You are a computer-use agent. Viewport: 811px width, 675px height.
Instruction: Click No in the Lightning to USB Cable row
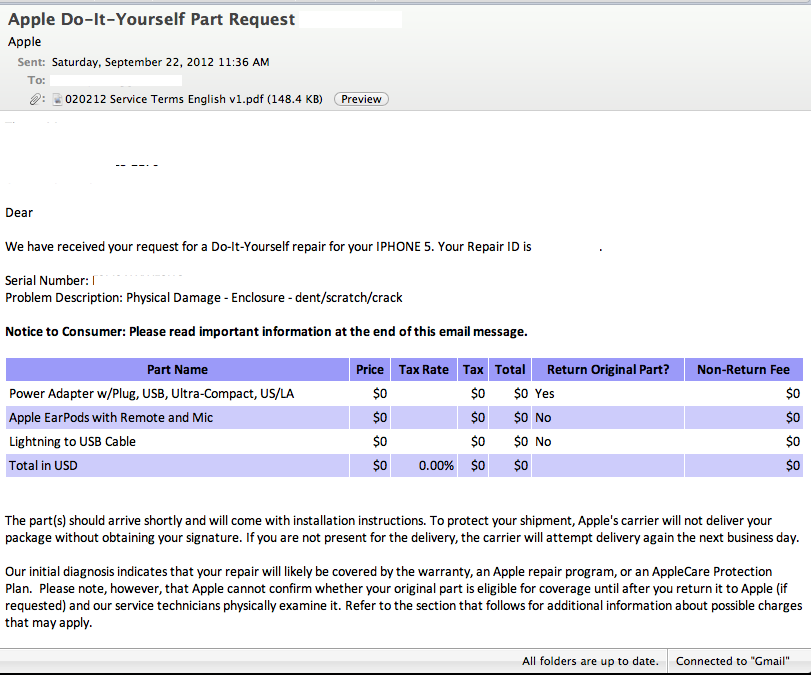click(x=543, y=441)
